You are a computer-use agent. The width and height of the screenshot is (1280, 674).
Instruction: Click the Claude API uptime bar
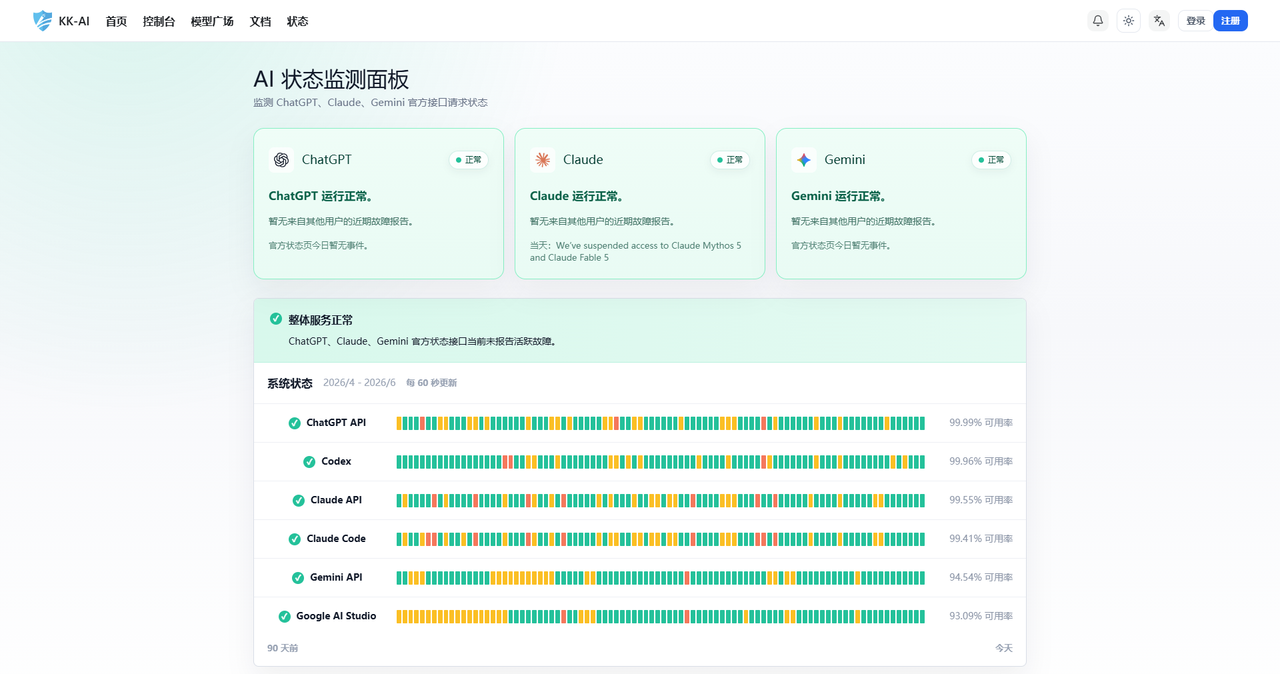pos(661,500)
